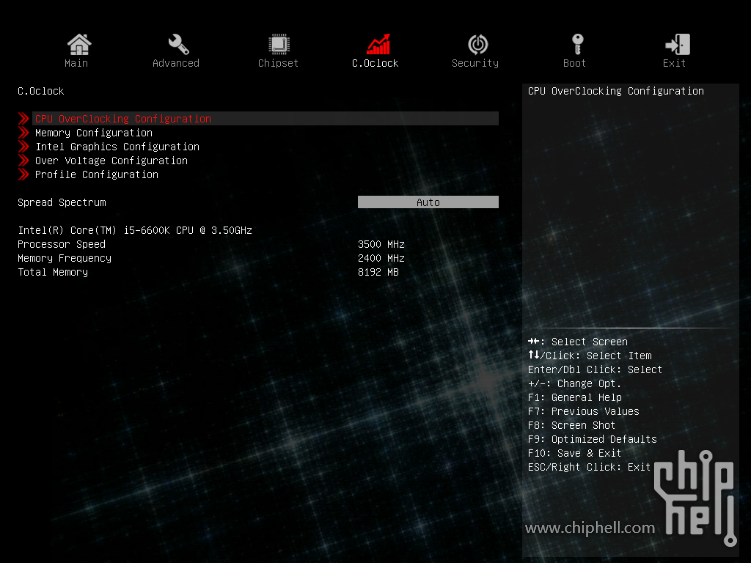Click the Memory Frequency label
Viewport: 751px width, 563px height.
click(64, 258)
